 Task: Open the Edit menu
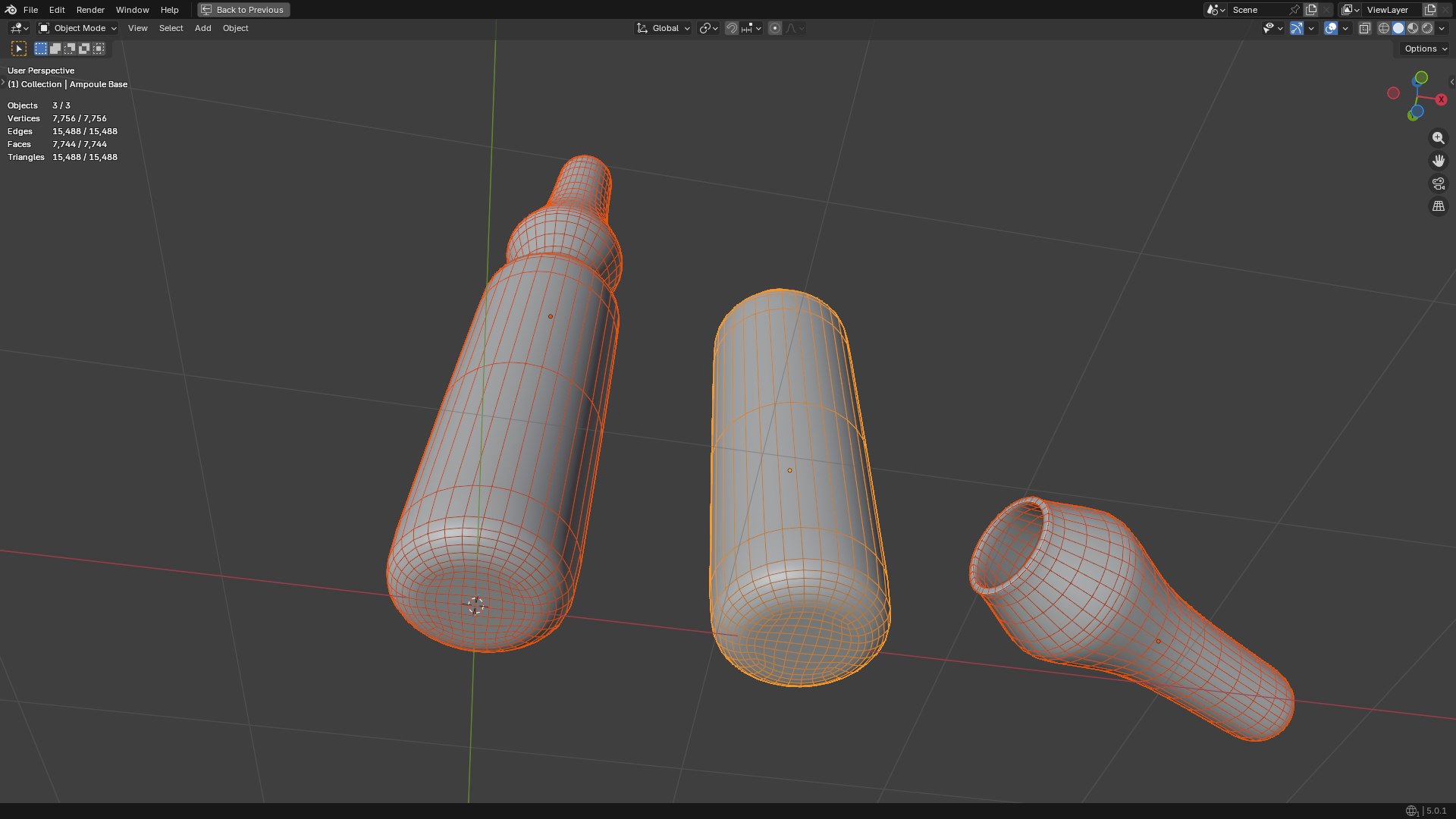click(57, 10)
